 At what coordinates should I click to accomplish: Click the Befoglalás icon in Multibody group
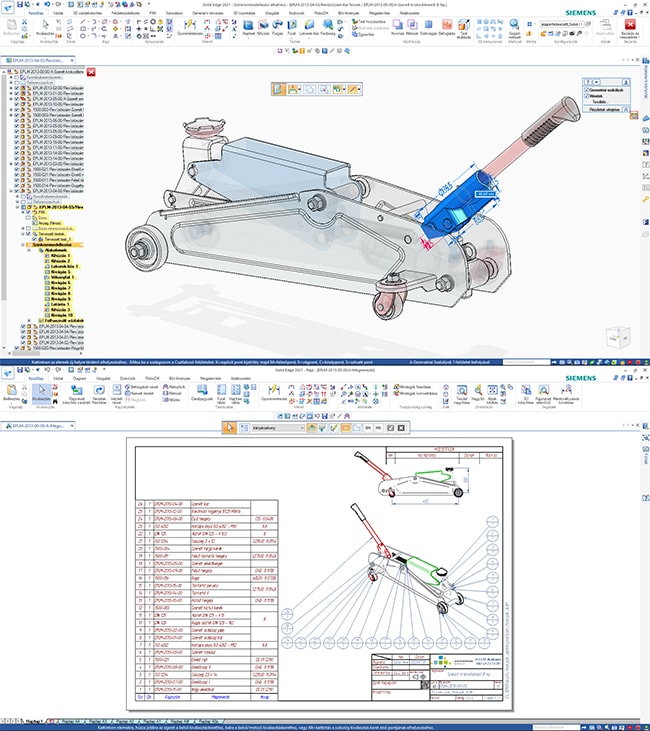[447, 27]
